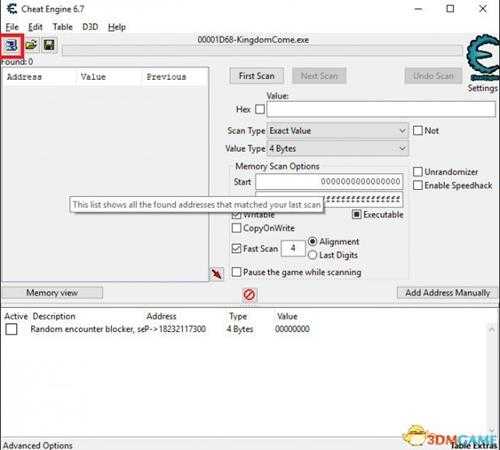The width and height of the screenshot is (500, 450).
Task: Click the red arrow add-to-address-list icon
Action: pyautogui.click(x=217, y=274)
